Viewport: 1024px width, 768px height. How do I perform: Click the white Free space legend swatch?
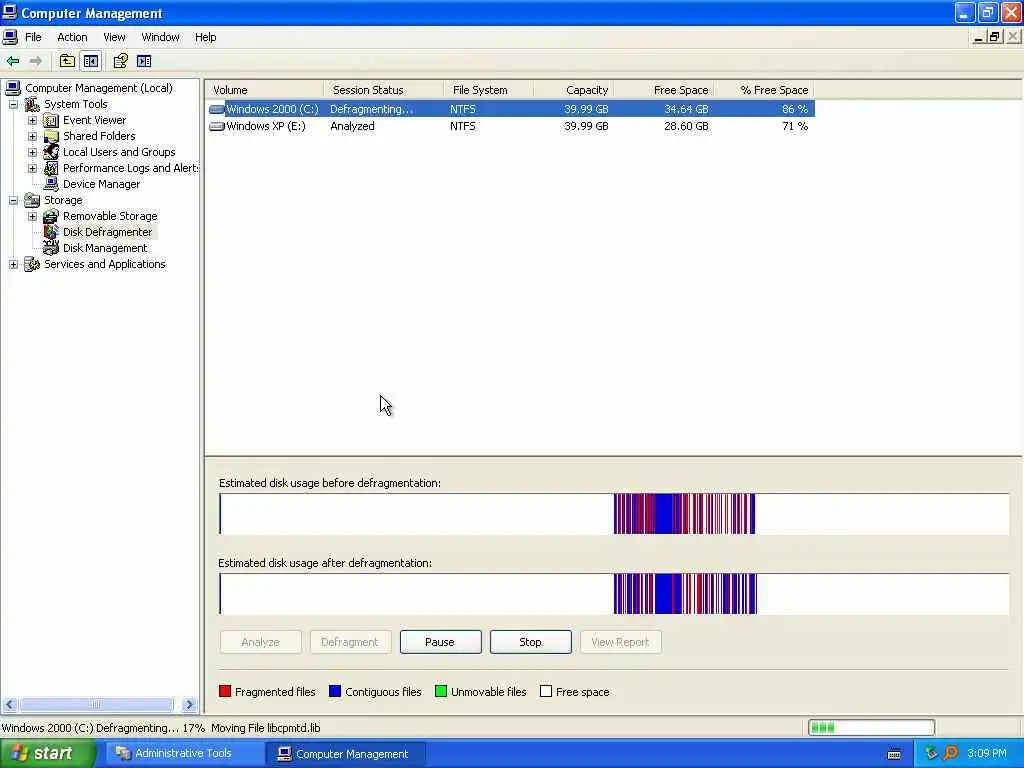coord(546,692)
